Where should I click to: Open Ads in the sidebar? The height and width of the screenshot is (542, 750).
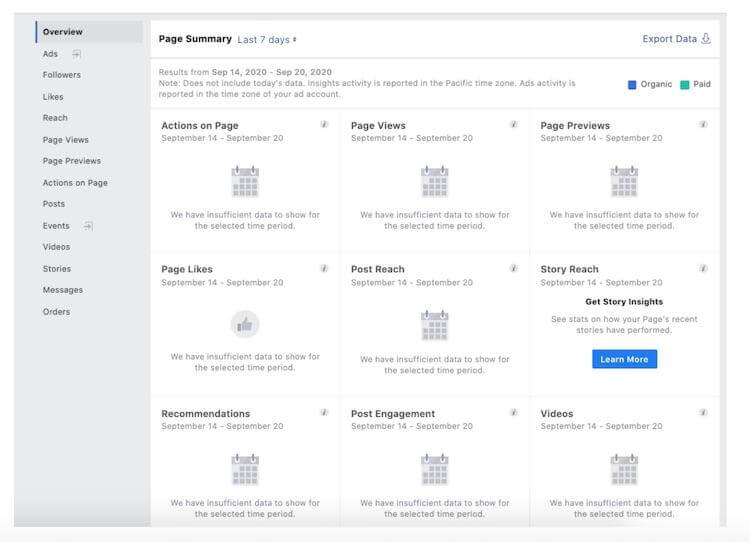pyautogui.click(x=50, y=54)
